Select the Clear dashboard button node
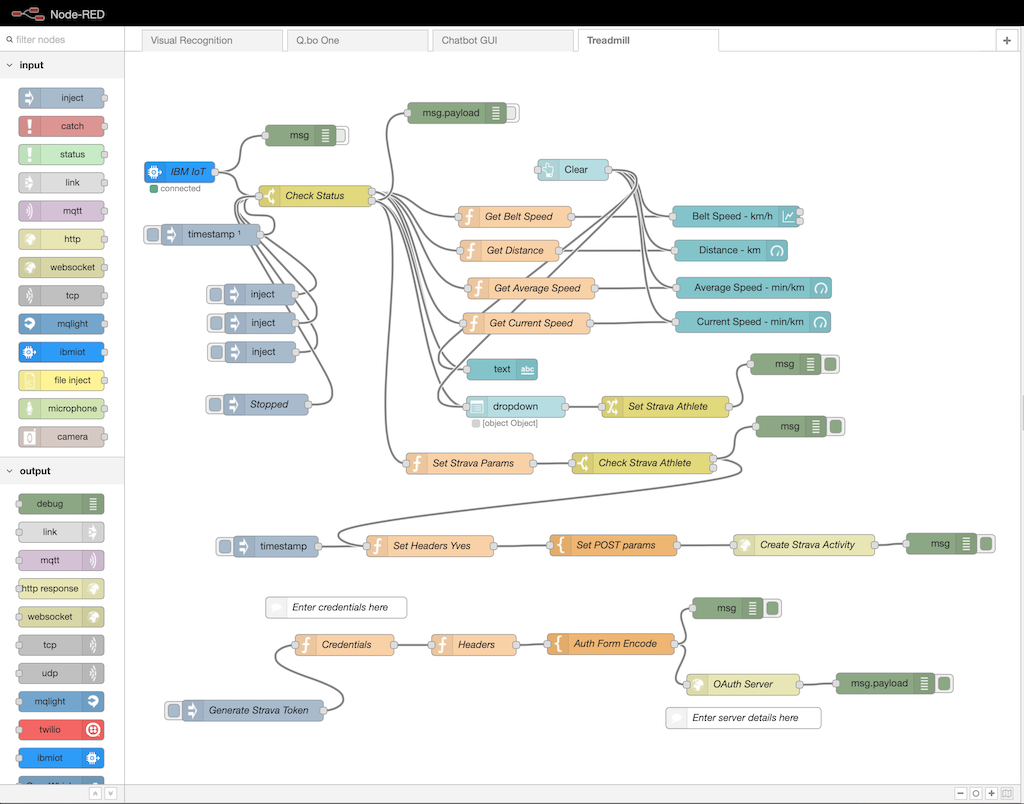This screenshot has width=1024, height=804. coord(573,170)
